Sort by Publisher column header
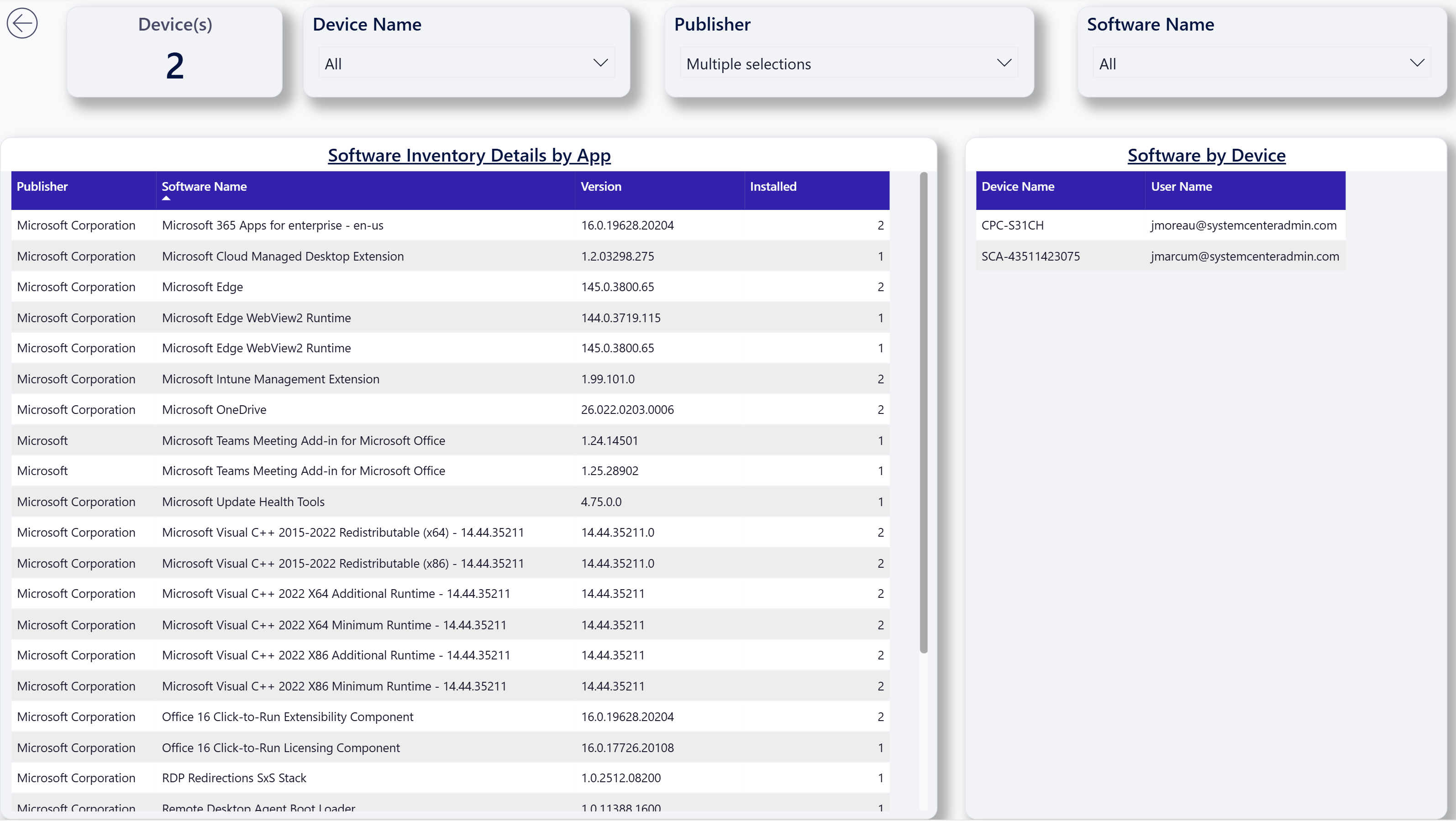 click(x=42, y=187)
